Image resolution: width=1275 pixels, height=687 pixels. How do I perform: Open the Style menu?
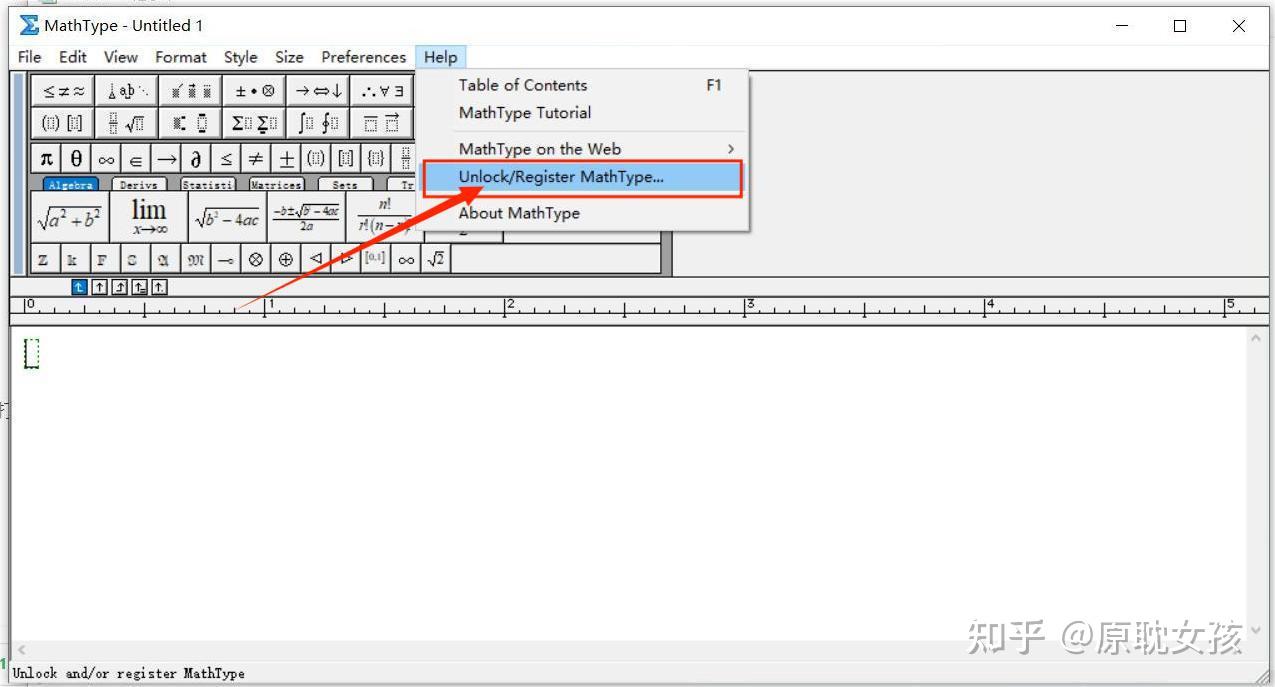(x=239, y=57)
